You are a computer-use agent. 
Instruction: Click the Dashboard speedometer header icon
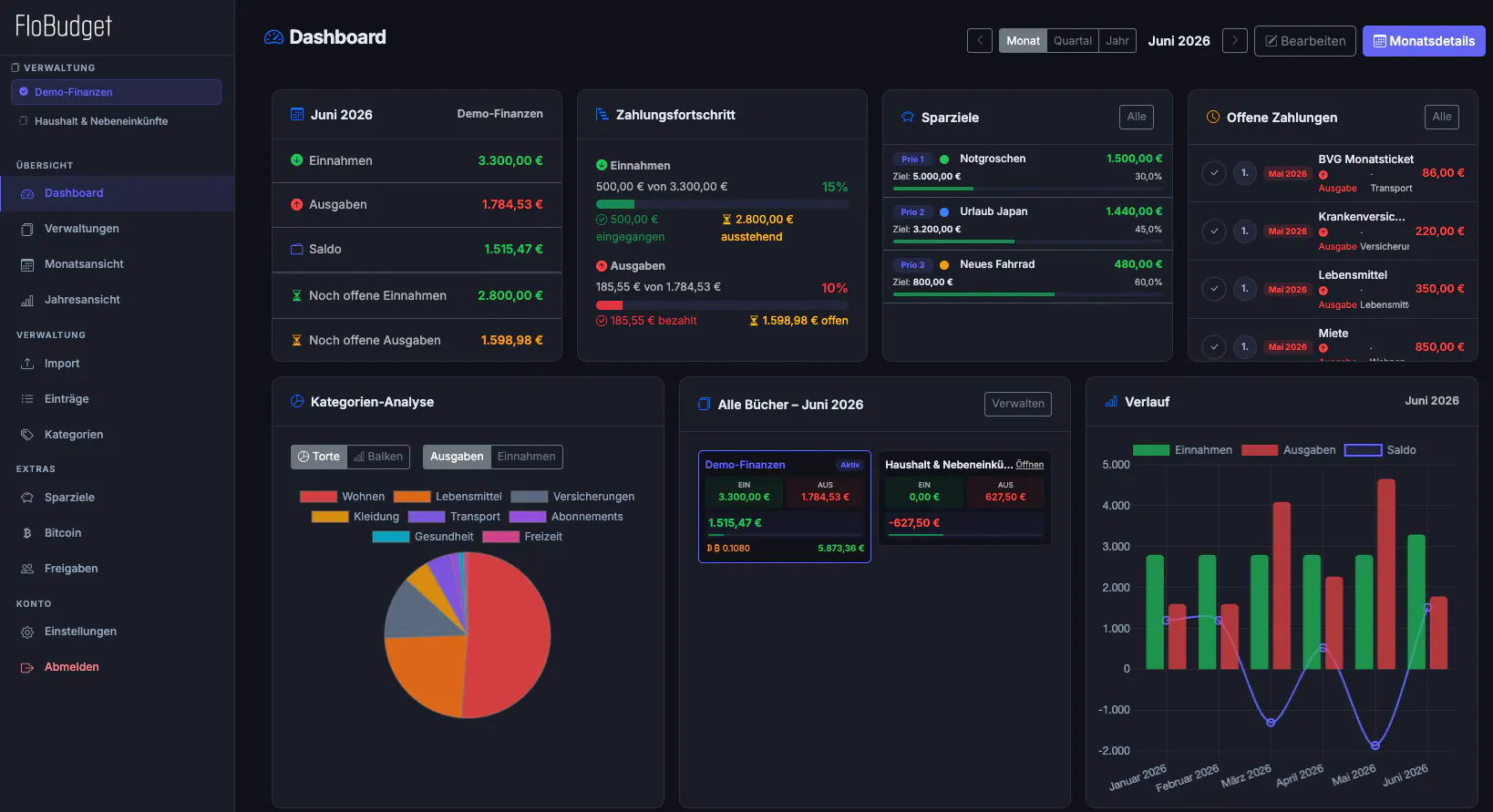[273, 37]
